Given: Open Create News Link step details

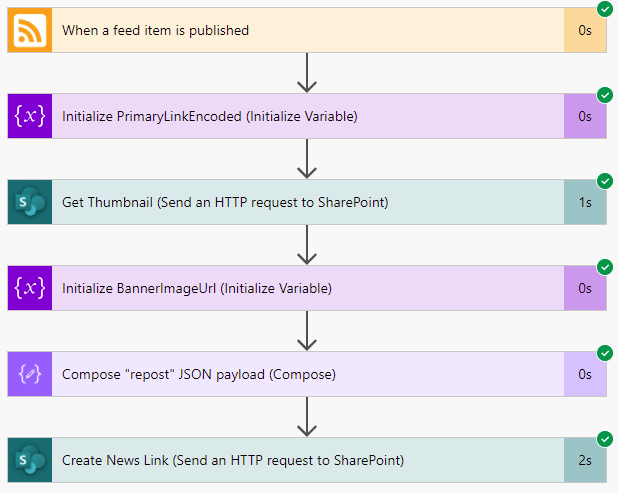Looking at the screenshot, I should (x=307, y=460).
